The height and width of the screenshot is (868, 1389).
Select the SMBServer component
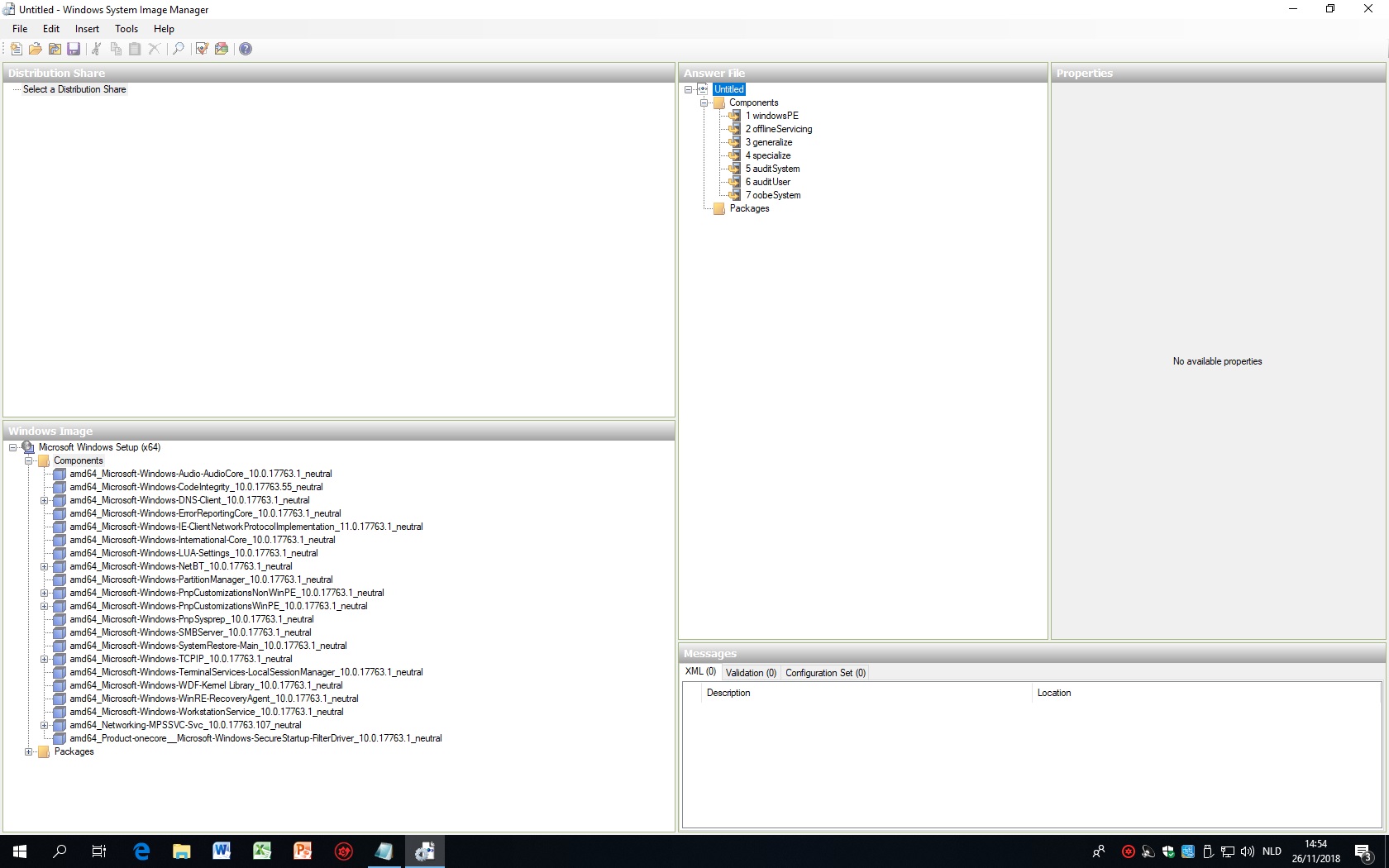tap(190, 632)
